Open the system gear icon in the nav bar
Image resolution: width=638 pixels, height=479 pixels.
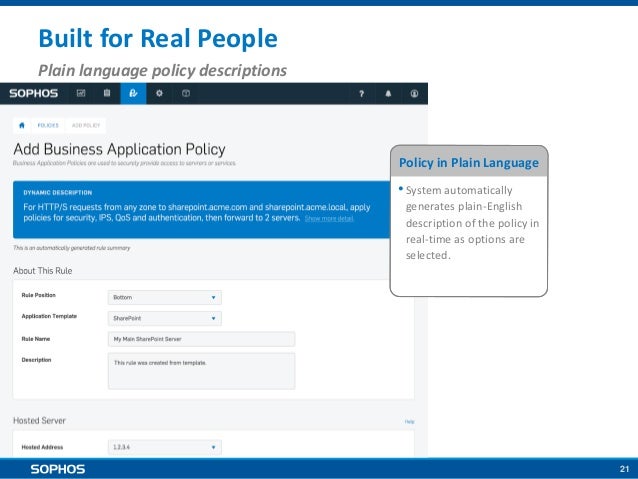point(159,93)
